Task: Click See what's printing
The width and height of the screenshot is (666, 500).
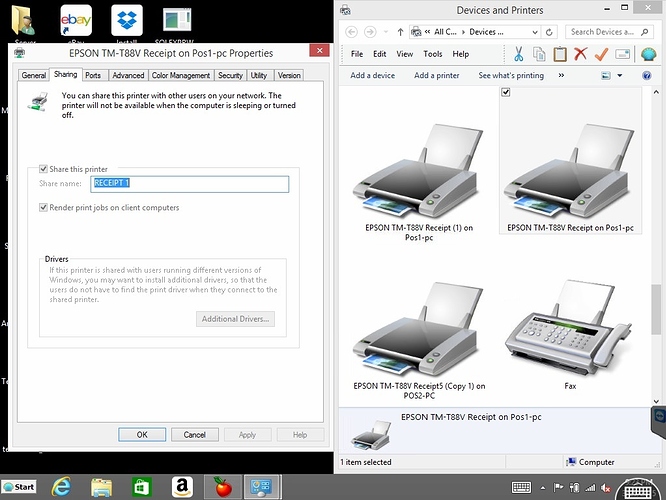Action: [x=511, y=76]
